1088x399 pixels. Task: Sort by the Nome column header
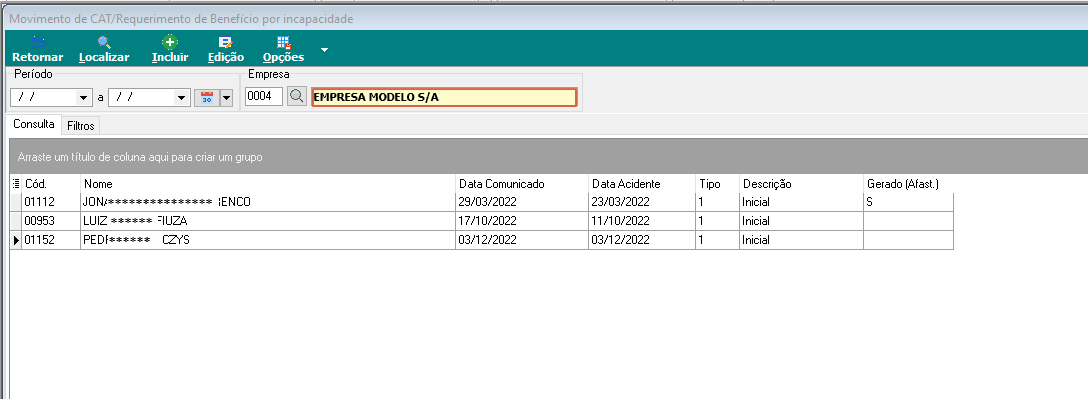click(x=268, y=184)
